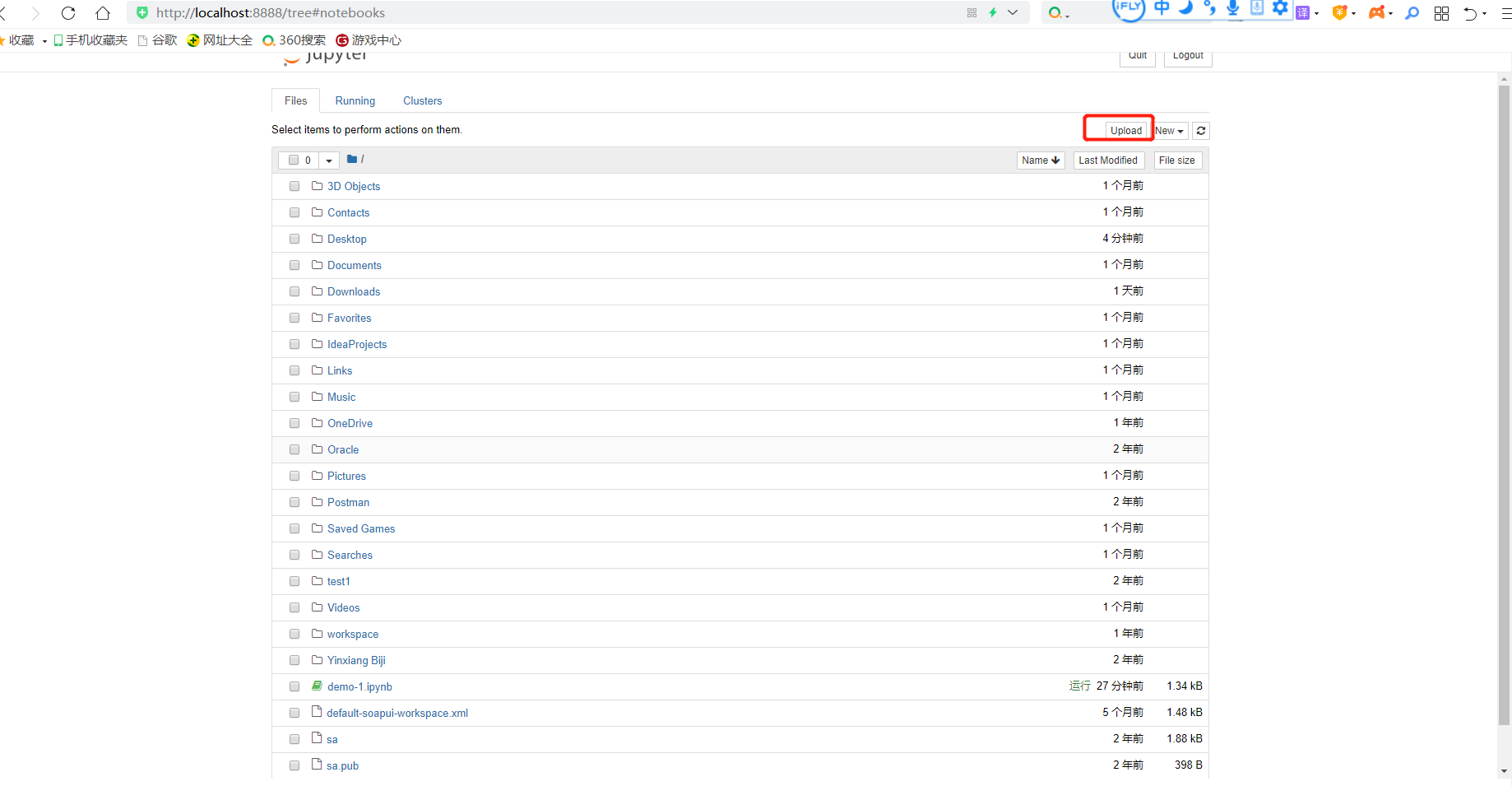Click the Upload button
The image size is (1512, 786).
click(1125, 131)
